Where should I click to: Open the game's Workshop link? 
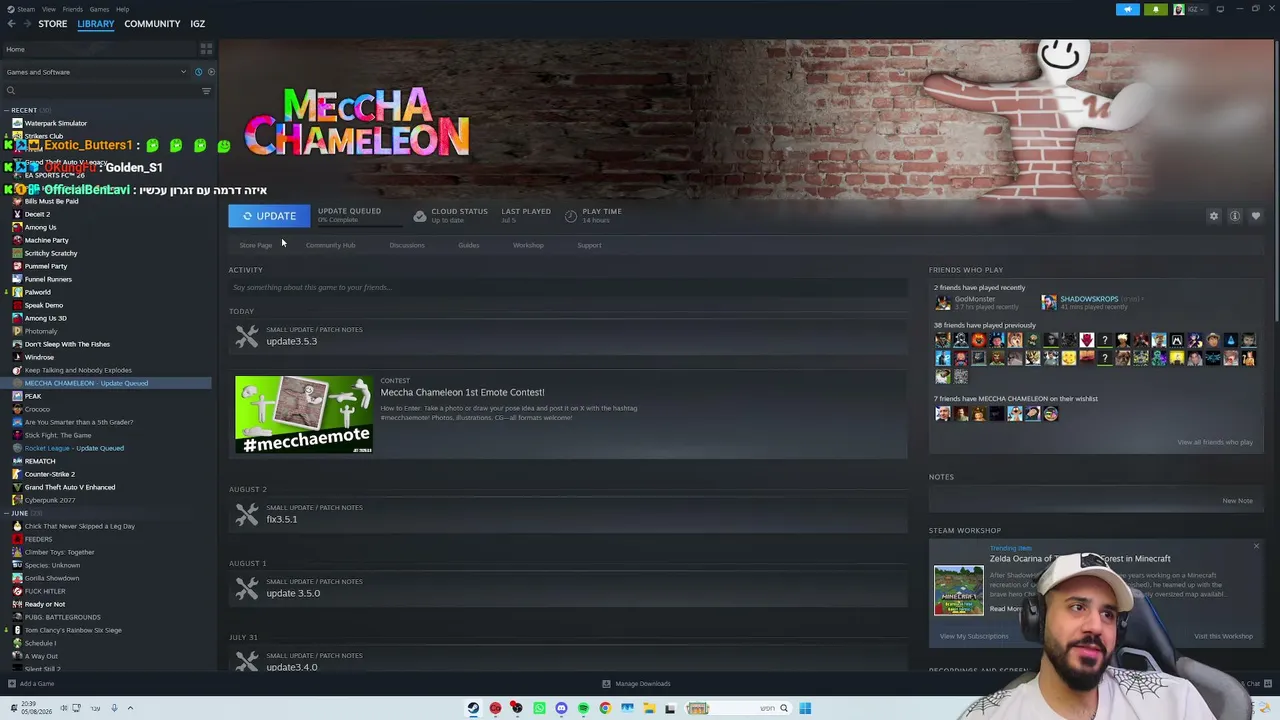528,245
